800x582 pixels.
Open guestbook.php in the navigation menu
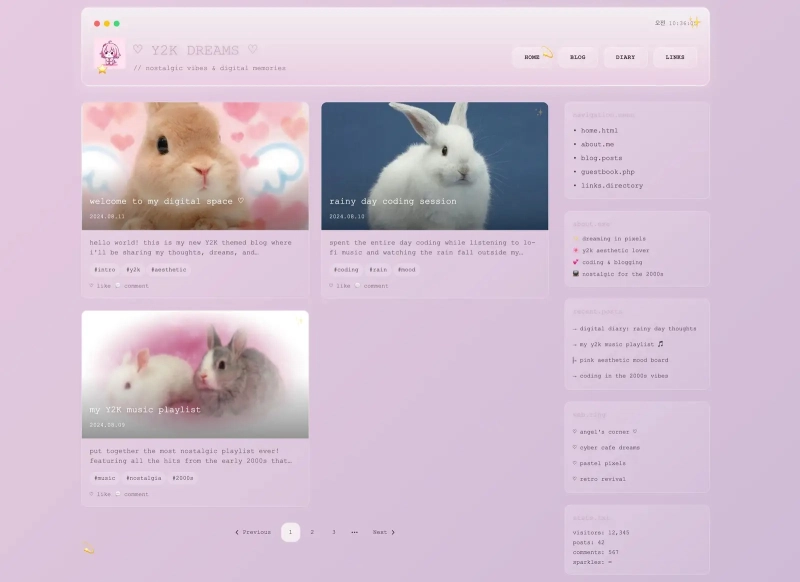click(x=607, y=172)
